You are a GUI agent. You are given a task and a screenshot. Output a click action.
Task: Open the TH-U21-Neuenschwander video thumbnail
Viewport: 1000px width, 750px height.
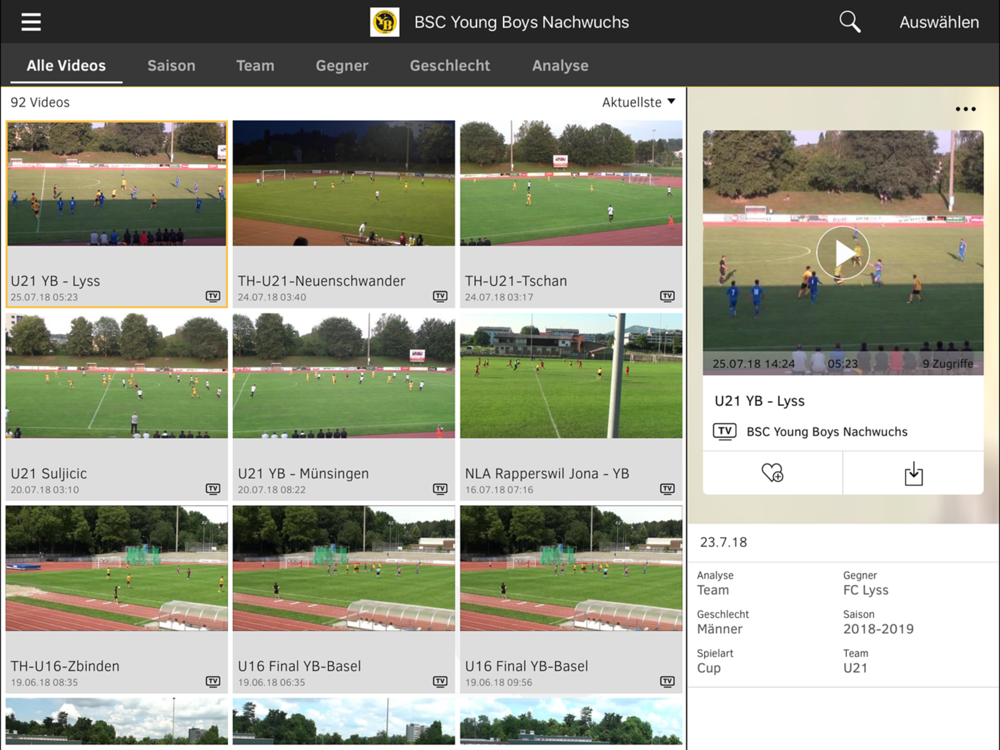click(x=344, y=184)
